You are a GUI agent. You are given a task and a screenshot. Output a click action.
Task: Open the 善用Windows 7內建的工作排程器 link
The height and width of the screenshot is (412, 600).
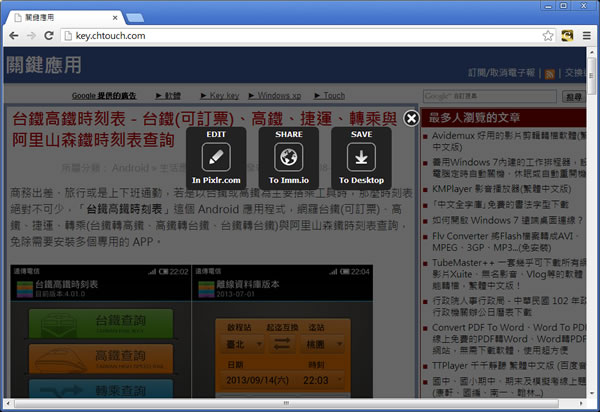509,168
